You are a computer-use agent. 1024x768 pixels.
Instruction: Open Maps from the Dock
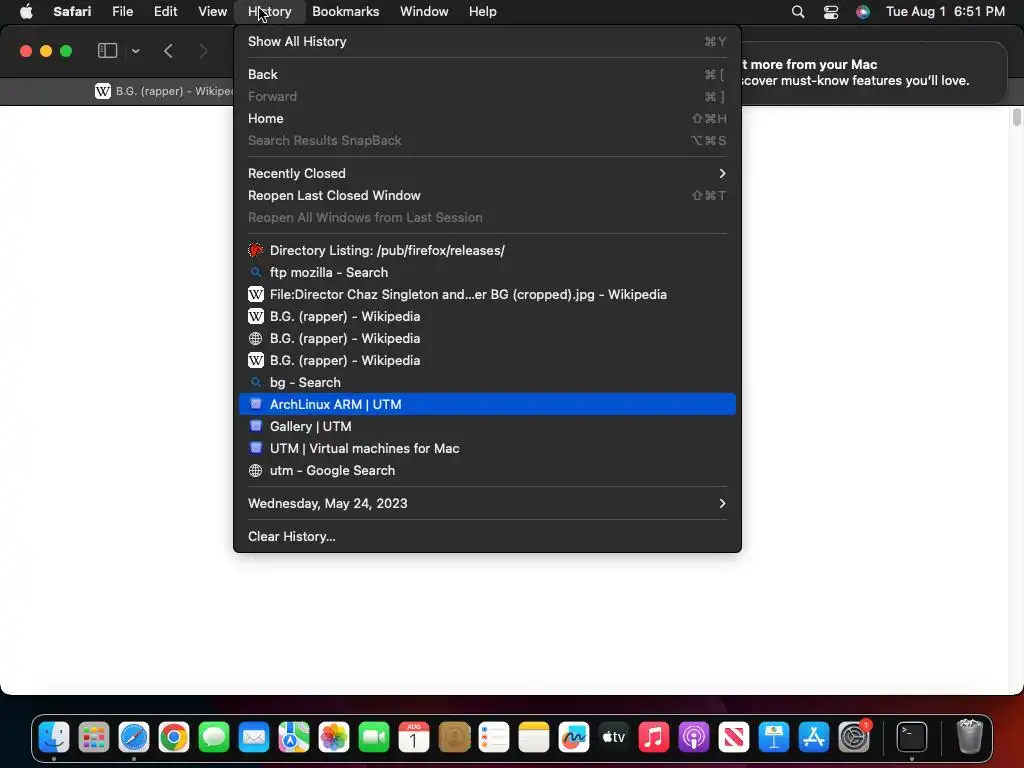tap(294, 737)
